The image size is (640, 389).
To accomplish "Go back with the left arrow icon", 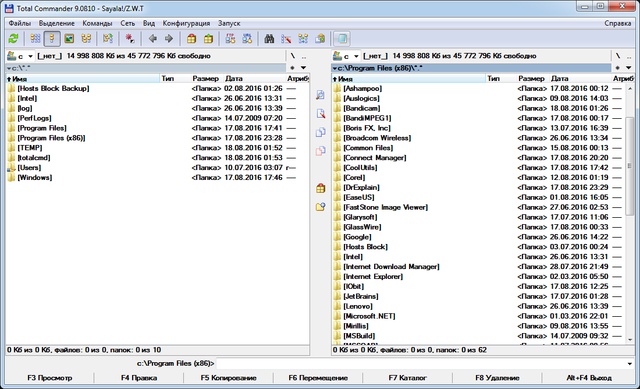I will (x=152, y=39).
